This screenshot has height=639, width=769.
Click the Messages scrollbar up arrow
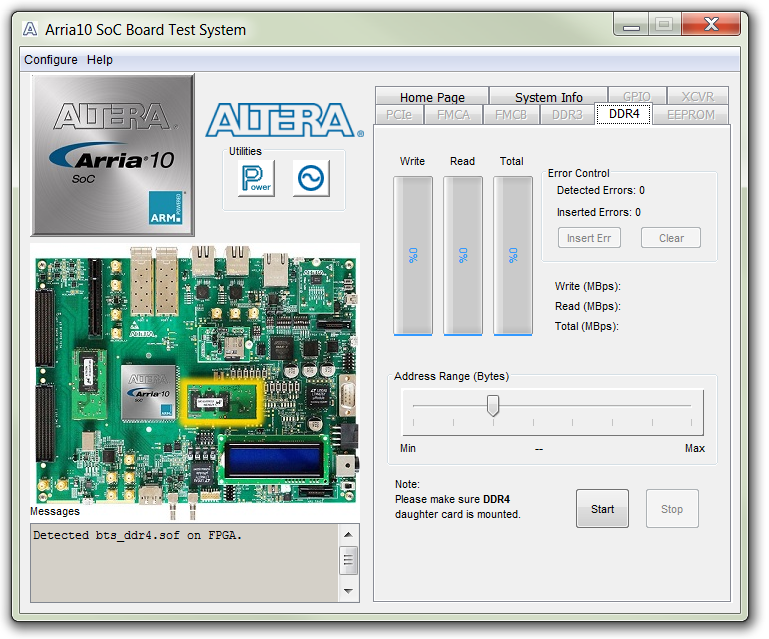pos(348,535)
